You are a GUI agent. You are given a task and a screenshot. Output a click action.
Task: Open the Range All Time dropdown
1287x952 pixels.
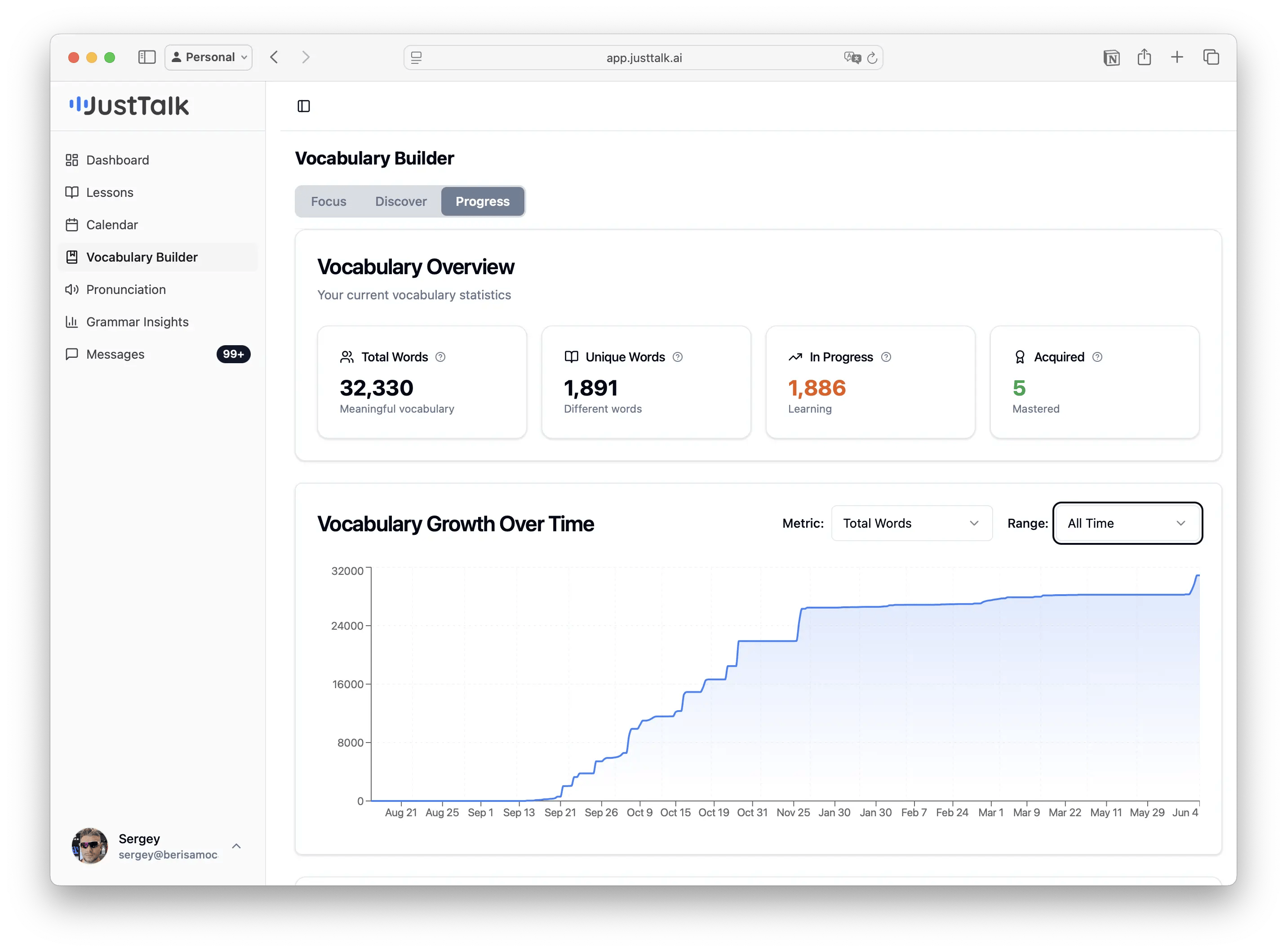tap(1127, 523)
